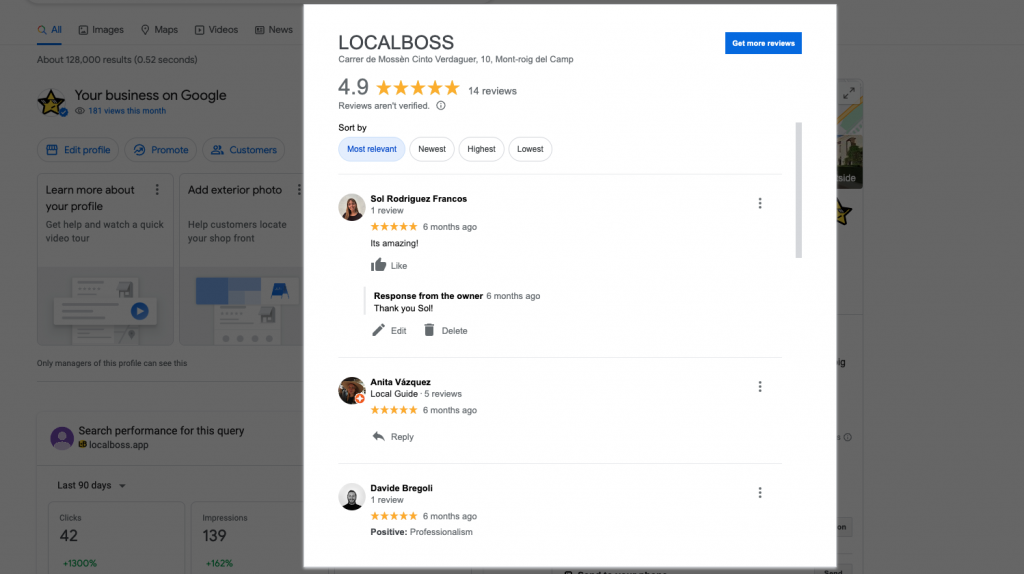The image size is (1024, 574).
Task: Switch to the Videos search tab
Action: pyautogui.click(x=216, y=30)
